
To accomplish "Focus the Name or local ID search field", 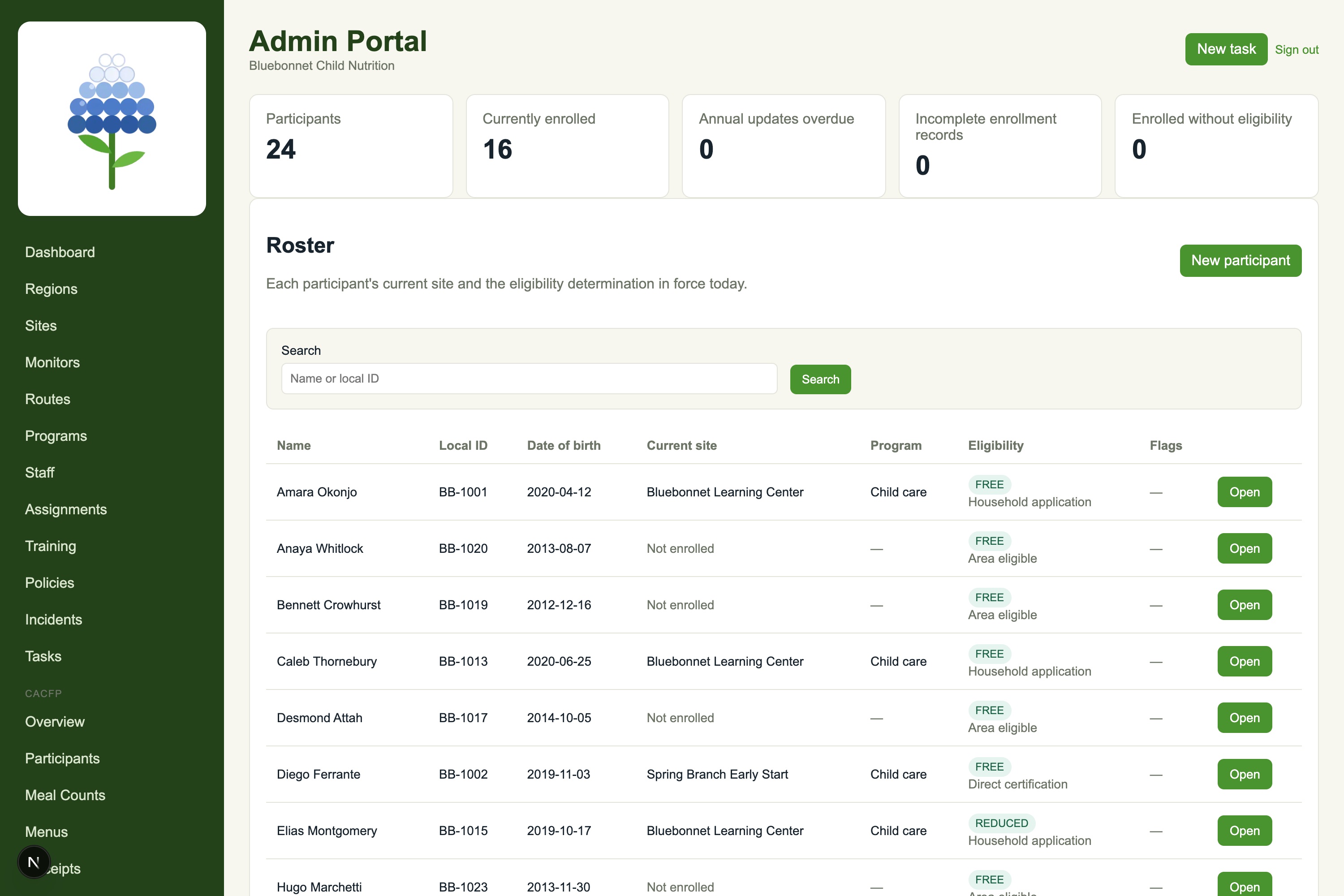I will coord(529,378).
